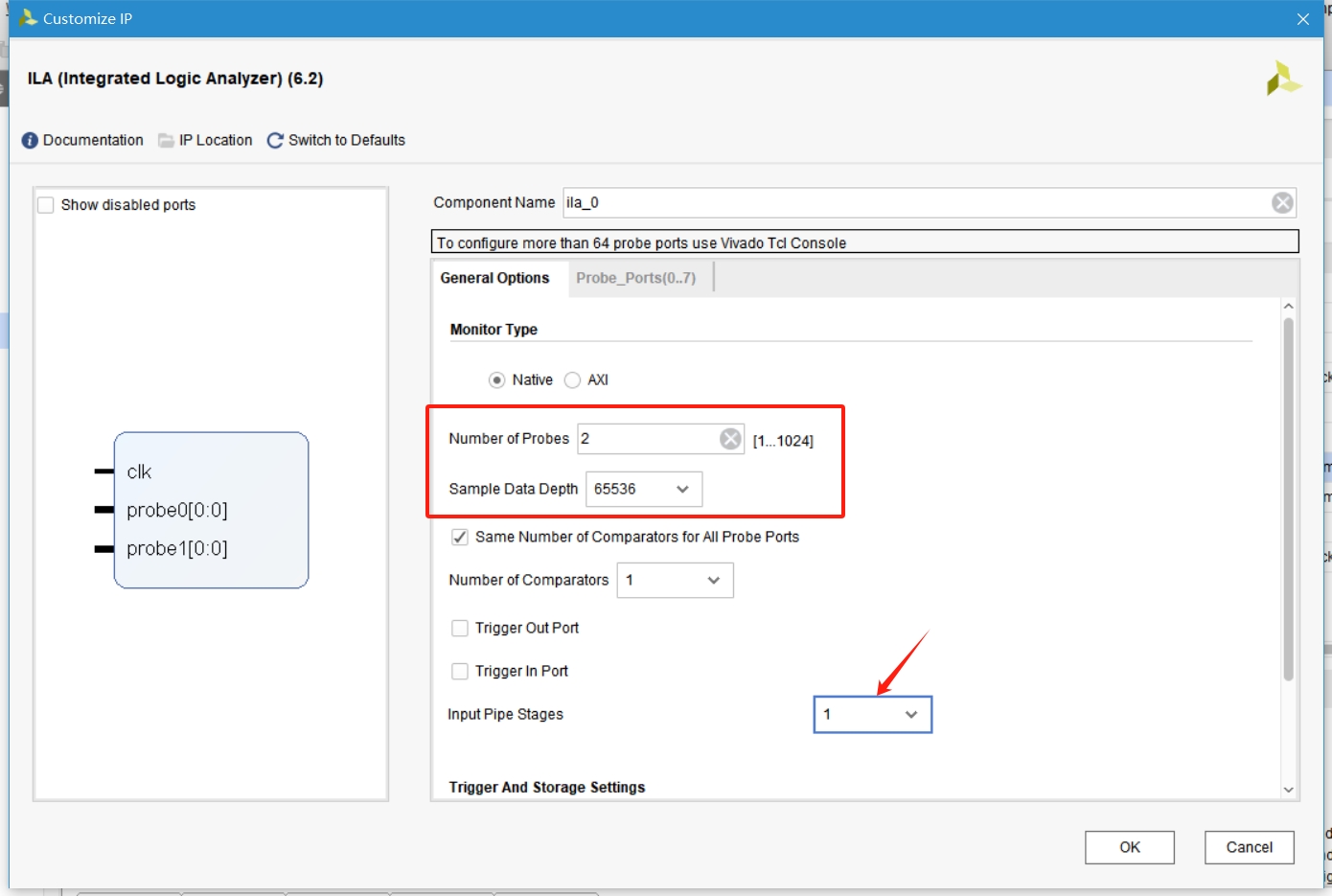
Task: Click the Vivado logo in the title bar
Action: [28, 18]
